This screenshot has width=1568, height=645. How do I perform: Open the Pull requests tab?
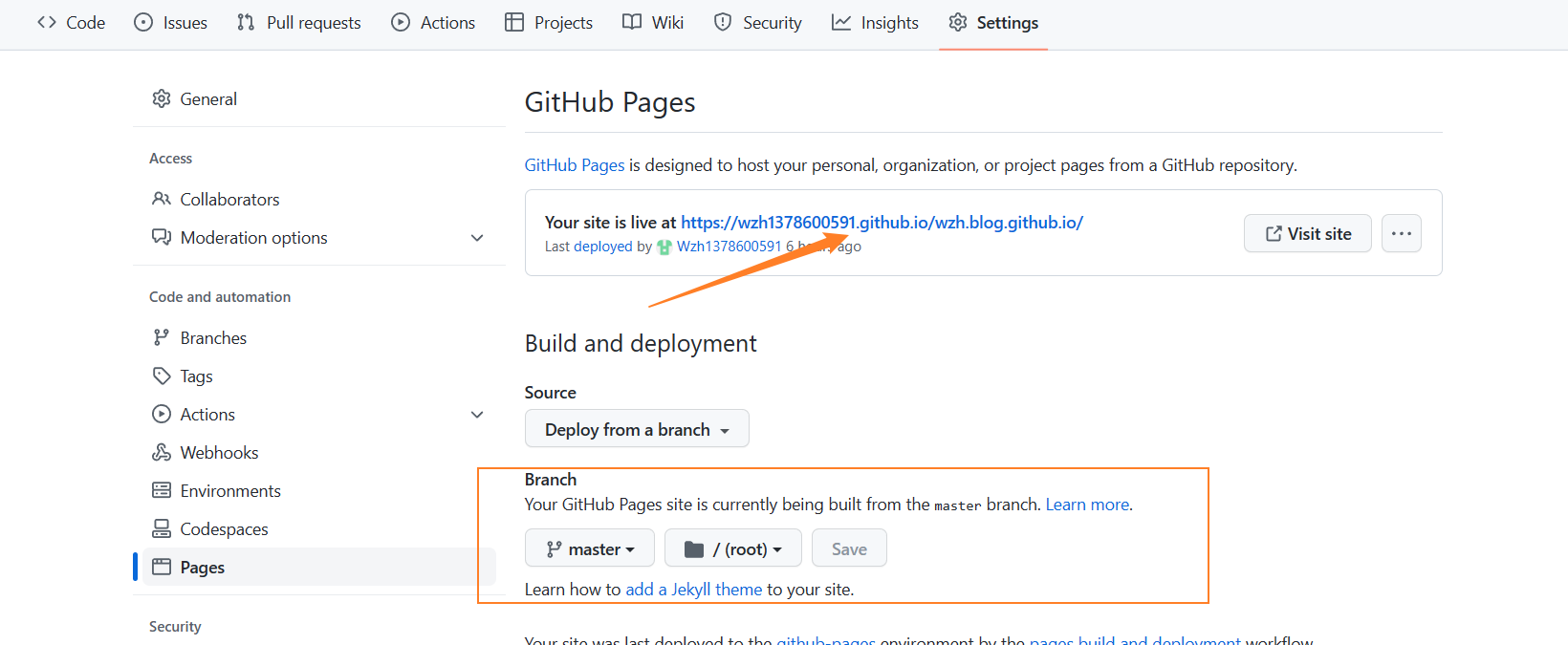(299, 23)
